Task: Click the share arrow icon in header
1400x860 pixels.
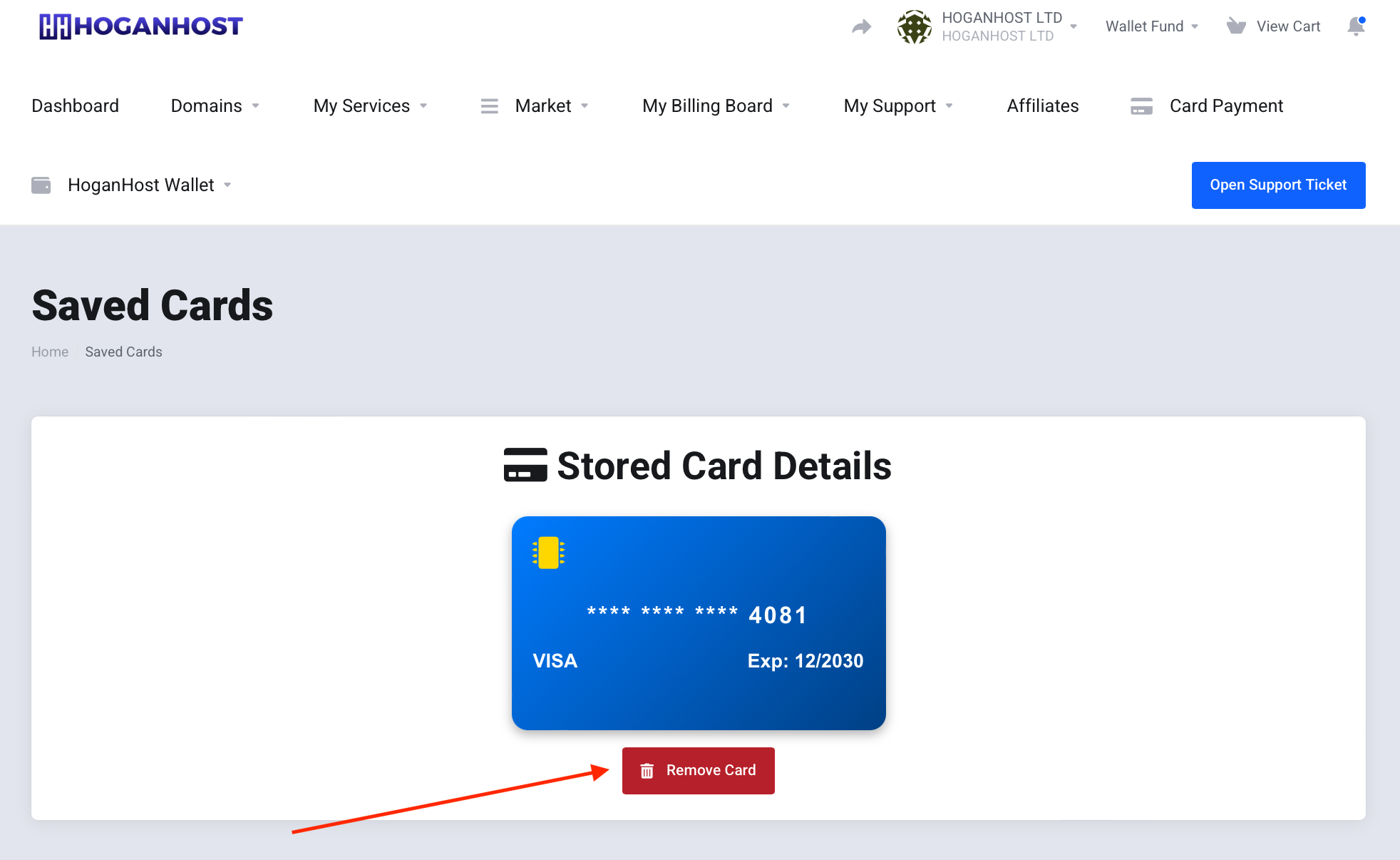Action: pos(862,27)
